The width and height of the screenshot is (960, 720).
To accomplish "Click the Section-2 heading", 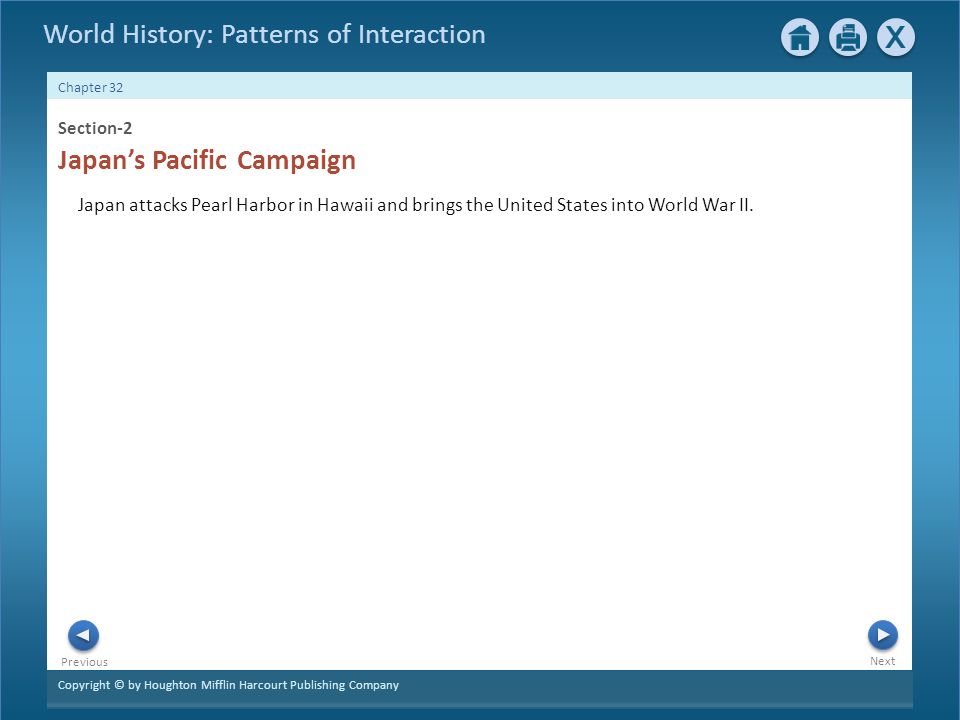I will [x=95, y=128].
